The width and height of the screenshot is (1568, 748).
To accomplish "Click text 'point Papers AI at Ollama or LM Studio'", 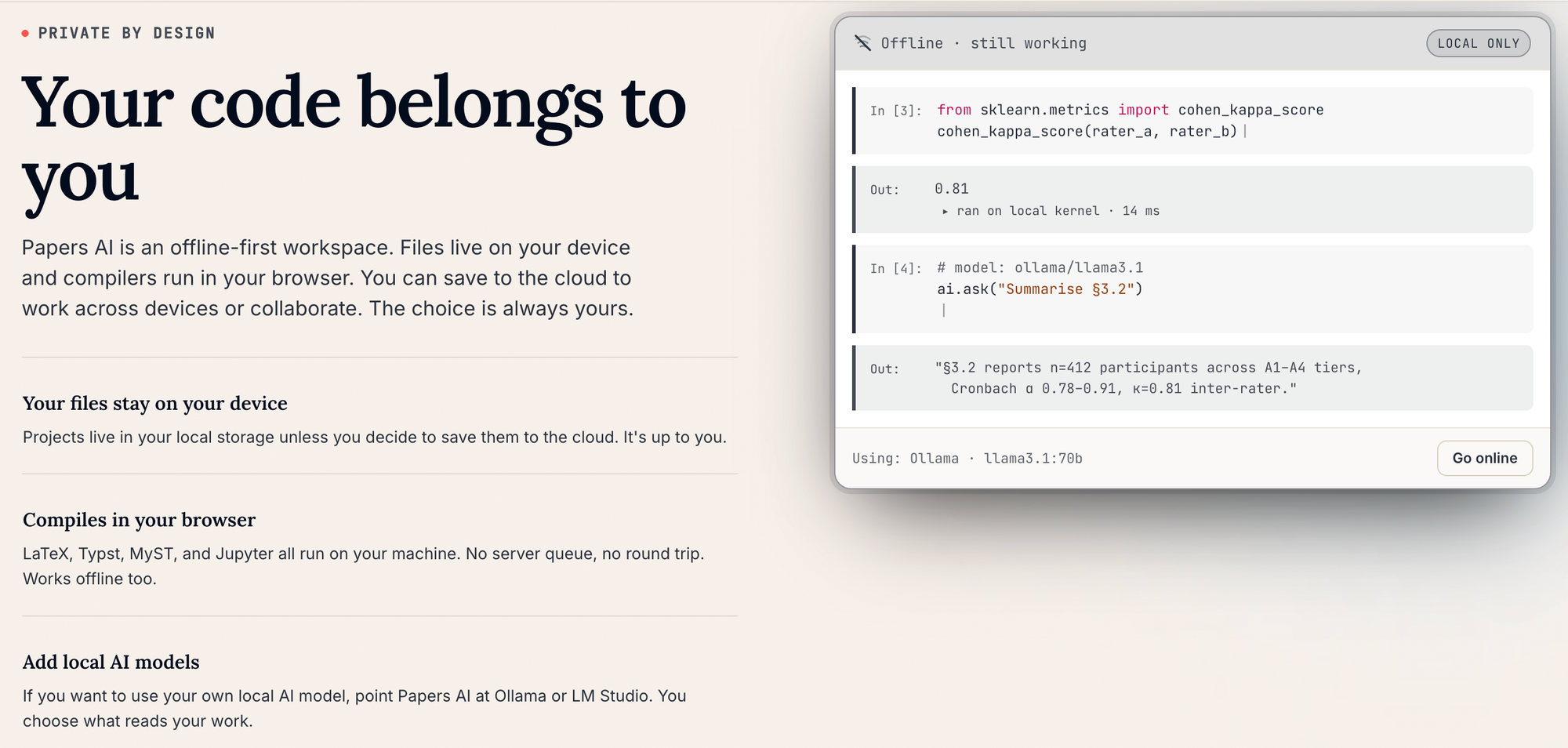I will [503, 695].
